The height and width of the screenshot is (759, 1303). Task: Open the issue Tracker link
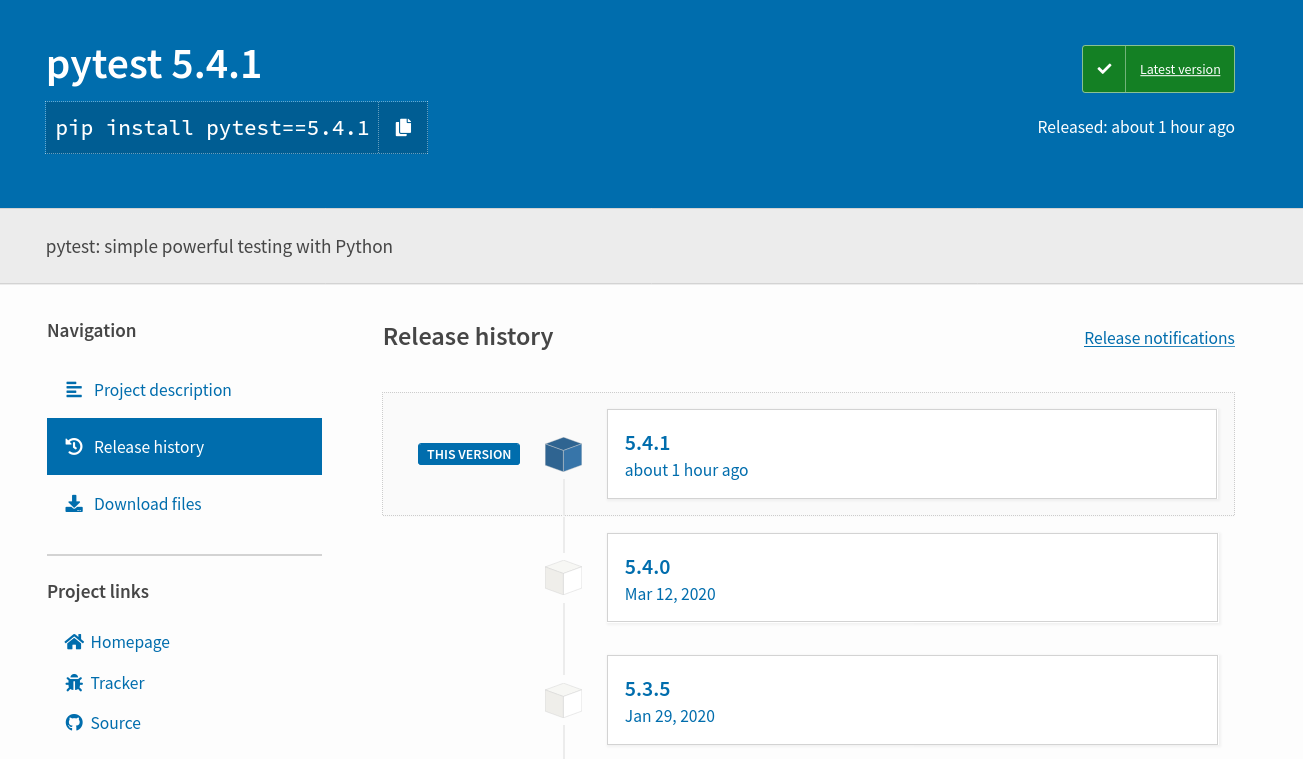point(118,683)
